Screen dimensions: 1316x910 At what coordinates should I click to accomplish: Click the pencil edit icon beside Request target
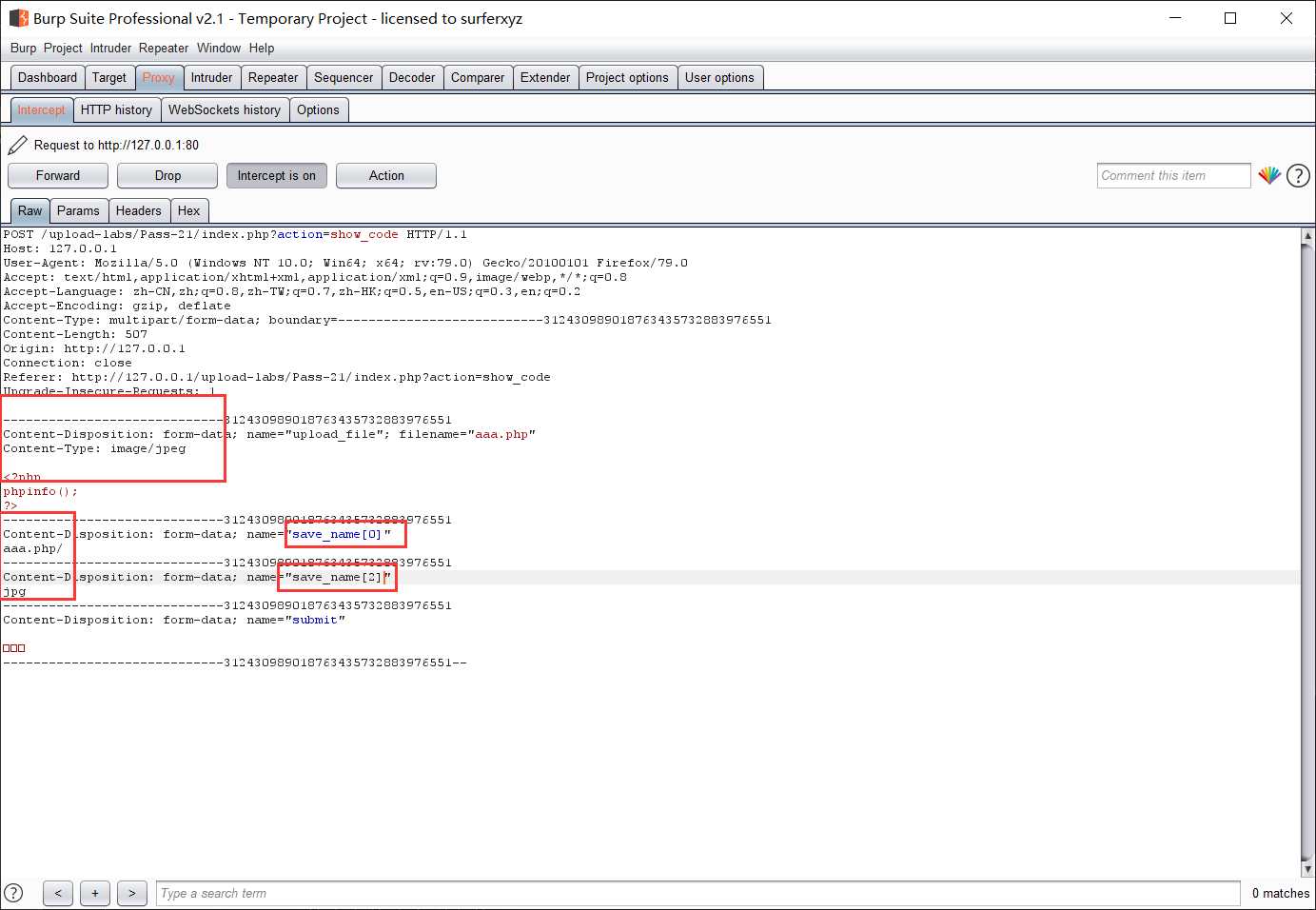tap(17, 145)
